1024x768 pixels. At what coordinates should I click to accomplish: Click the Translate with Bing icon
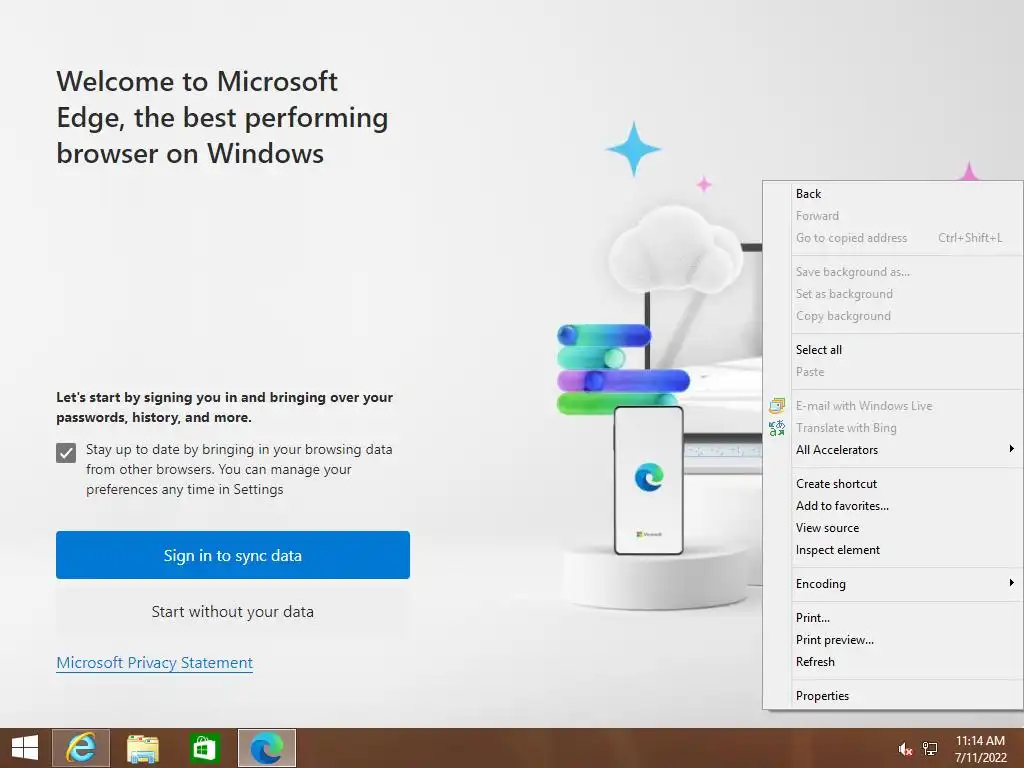(x=776, y=428)
